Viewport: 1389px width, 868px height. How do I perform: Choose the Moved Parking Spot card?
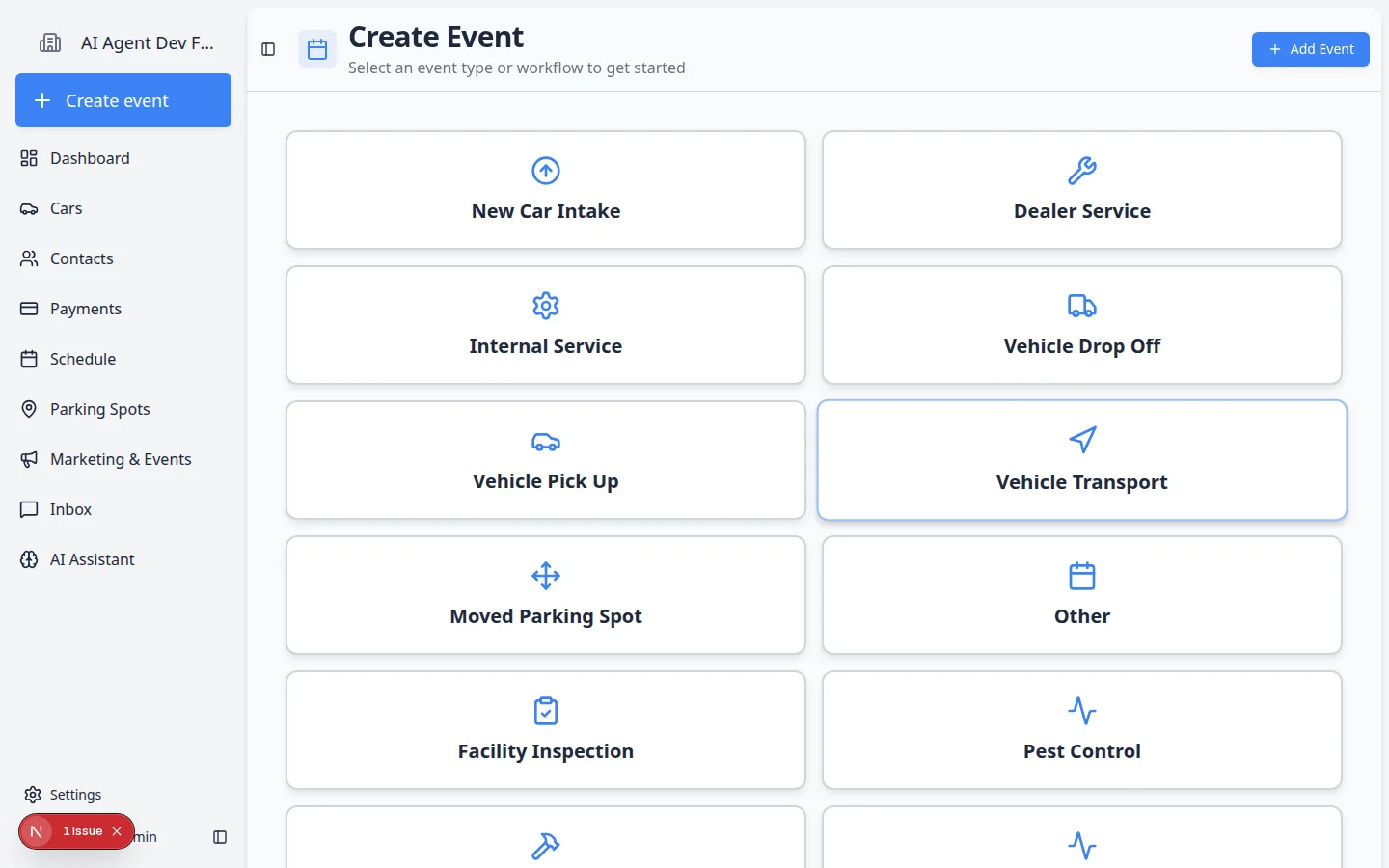[x=546, y=595]
